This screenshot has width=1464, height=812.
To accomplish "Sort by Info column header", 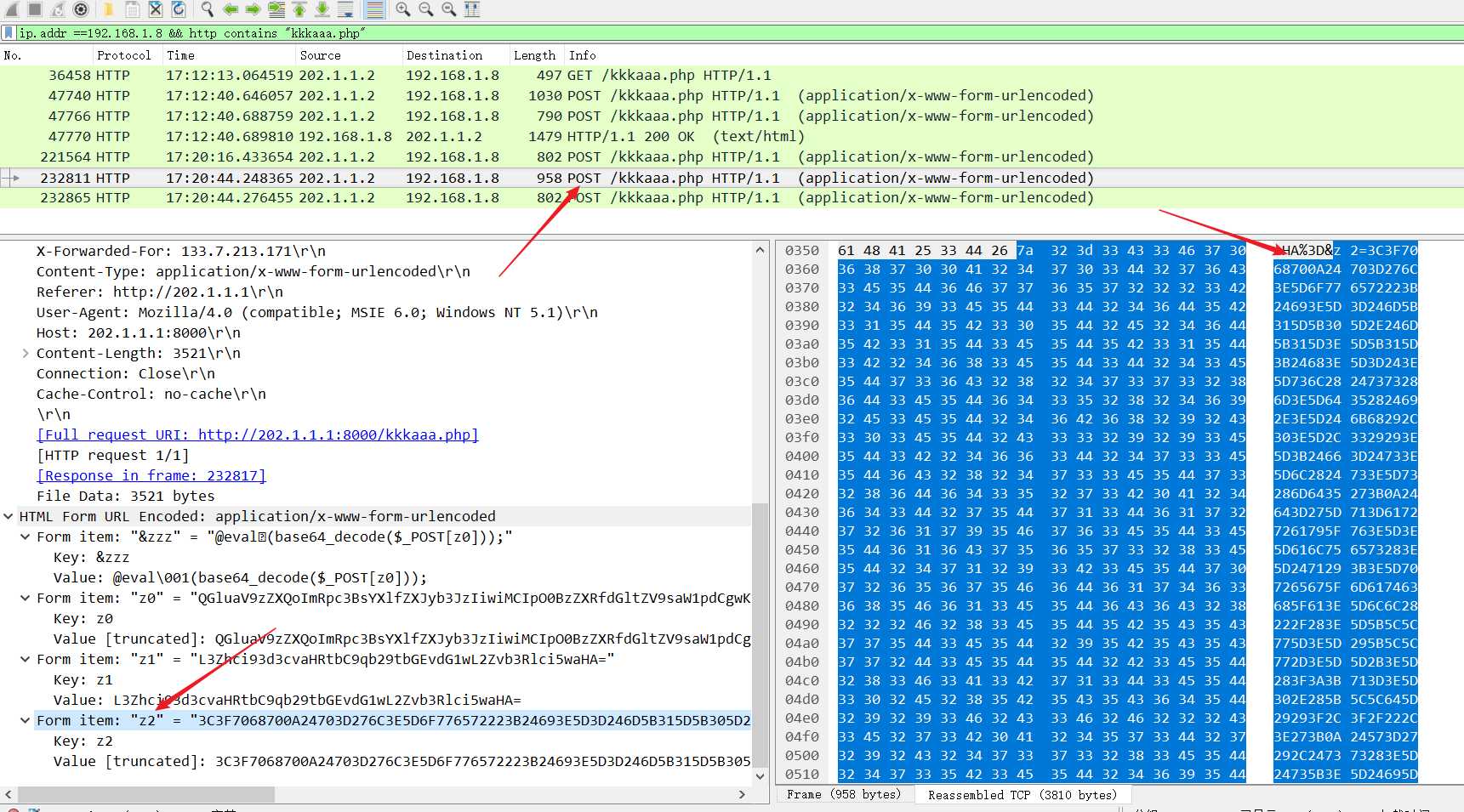I will (x=1012, y=55).
